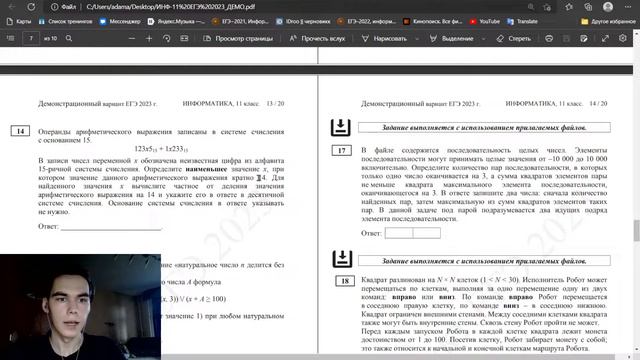
Task: Select the Нарисовать drawing tool
Action: pos(384,38)
